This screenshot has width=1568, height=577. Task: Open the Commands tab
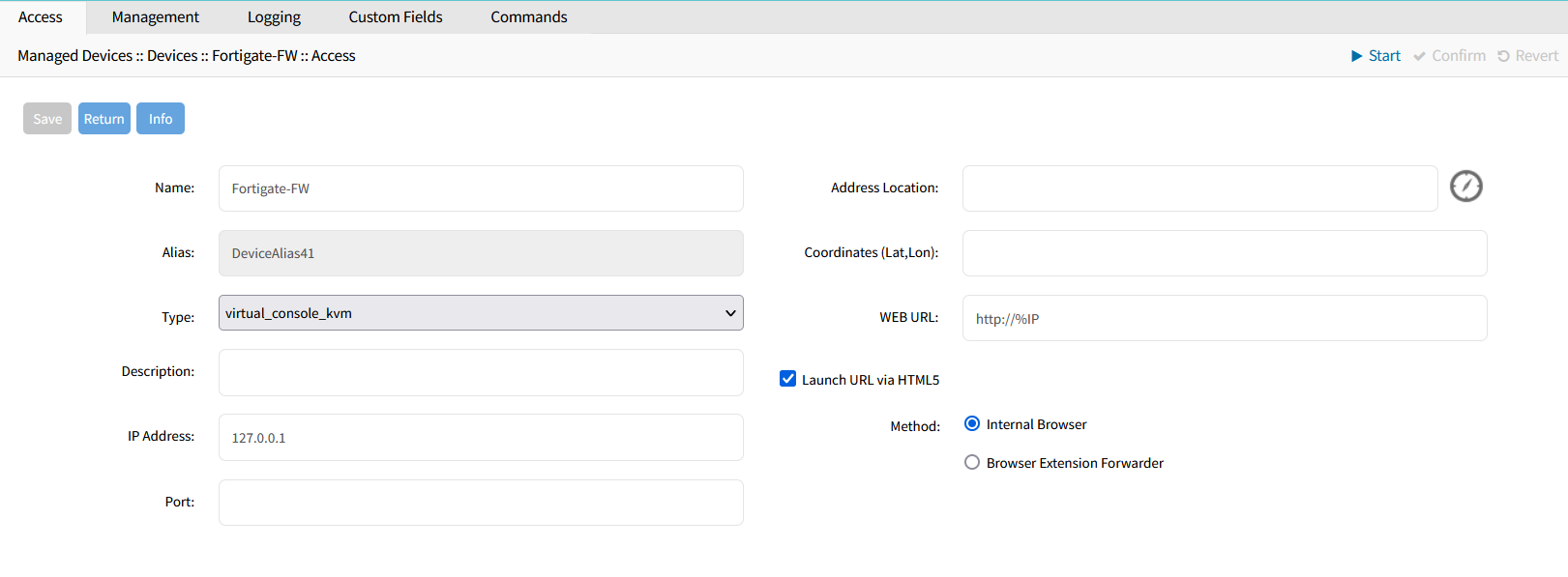click(529, 17)
